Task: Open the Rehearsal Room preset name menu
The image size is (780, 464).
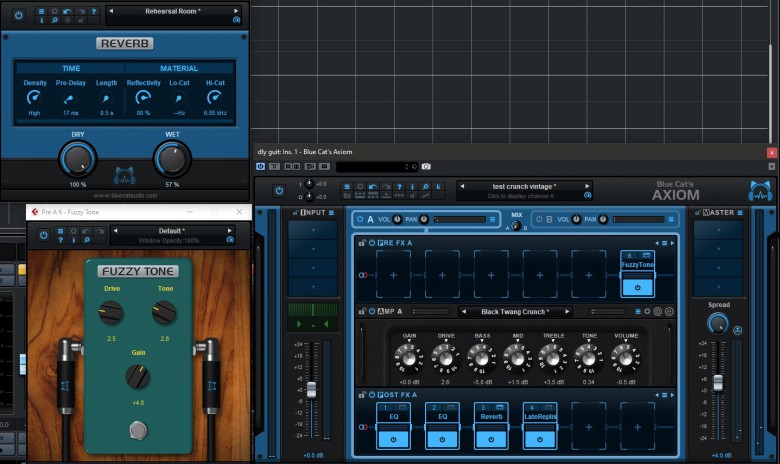Action: [x=173, y=11]
